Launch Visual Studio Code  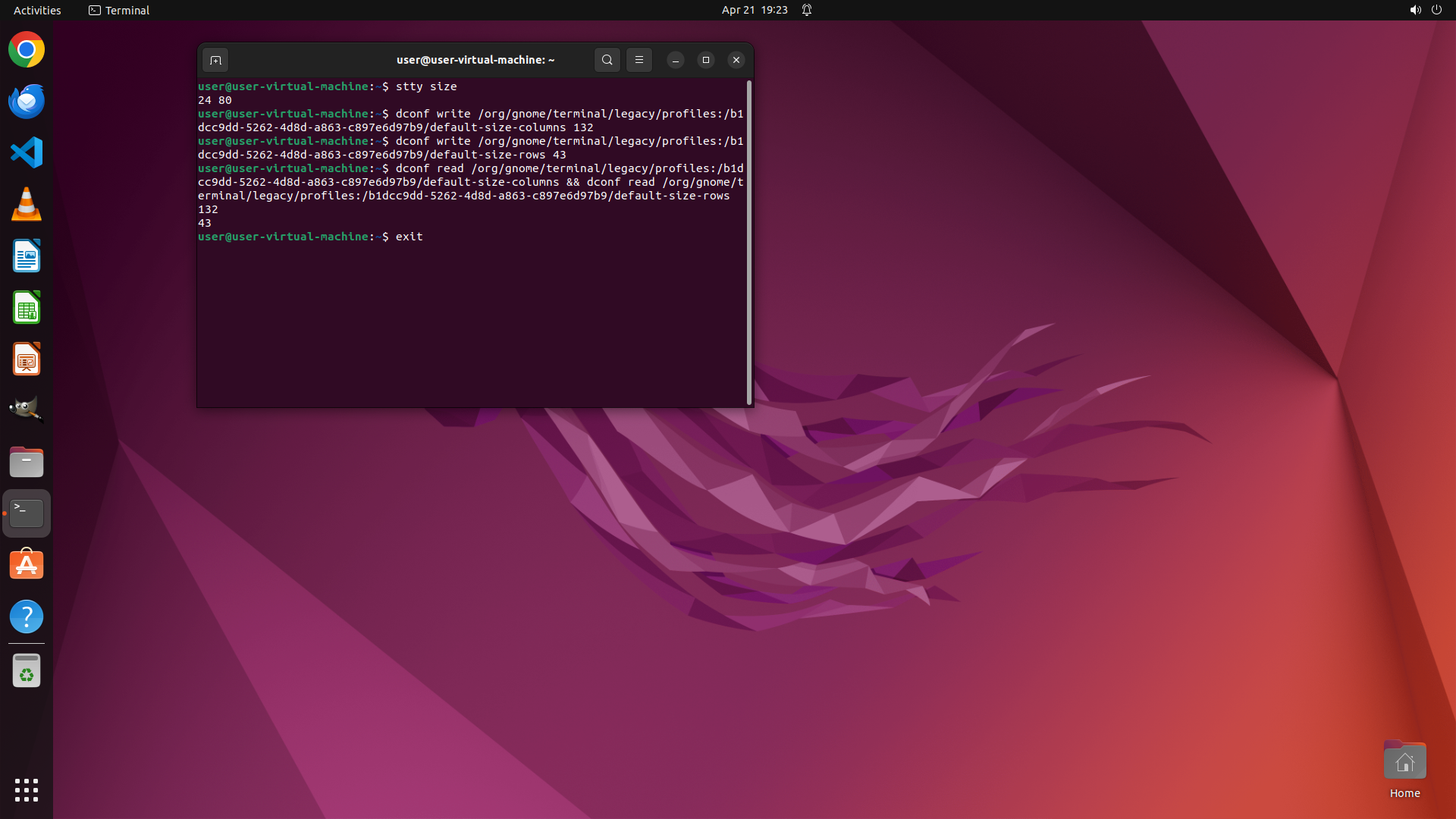27,153
